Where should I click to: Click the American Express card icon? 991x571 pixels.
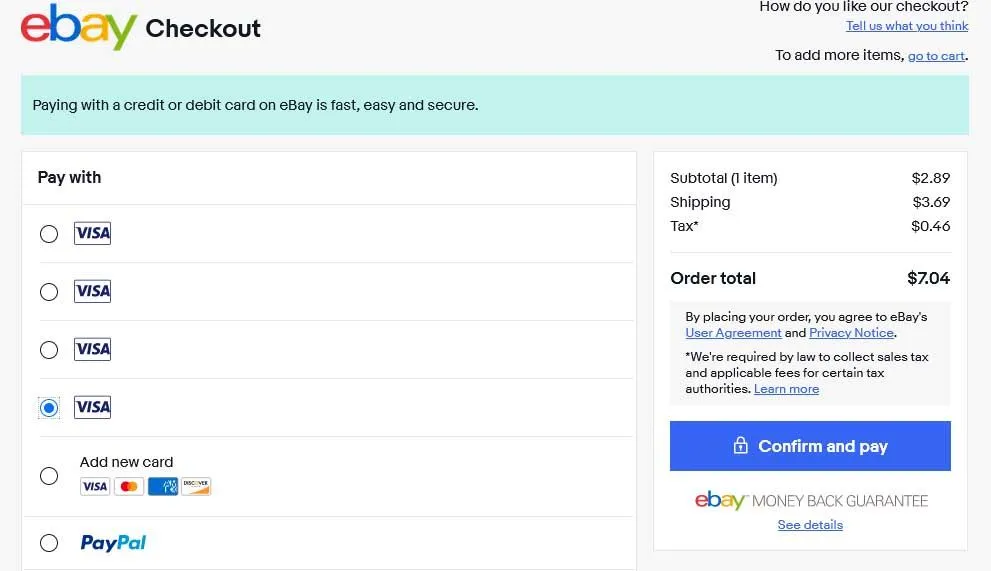163,487
